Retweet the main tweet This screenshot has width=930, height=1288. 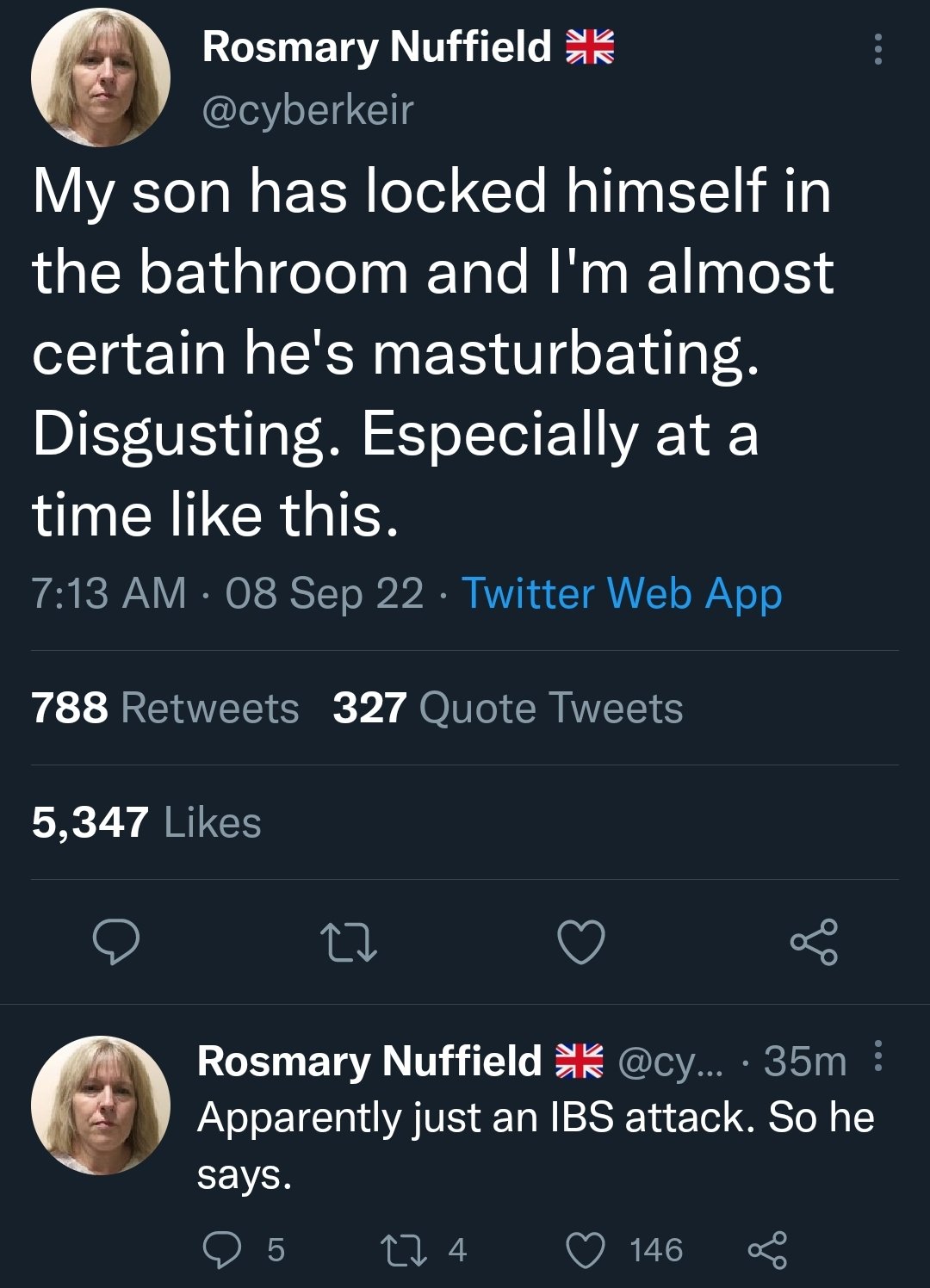tap(348, 942)
